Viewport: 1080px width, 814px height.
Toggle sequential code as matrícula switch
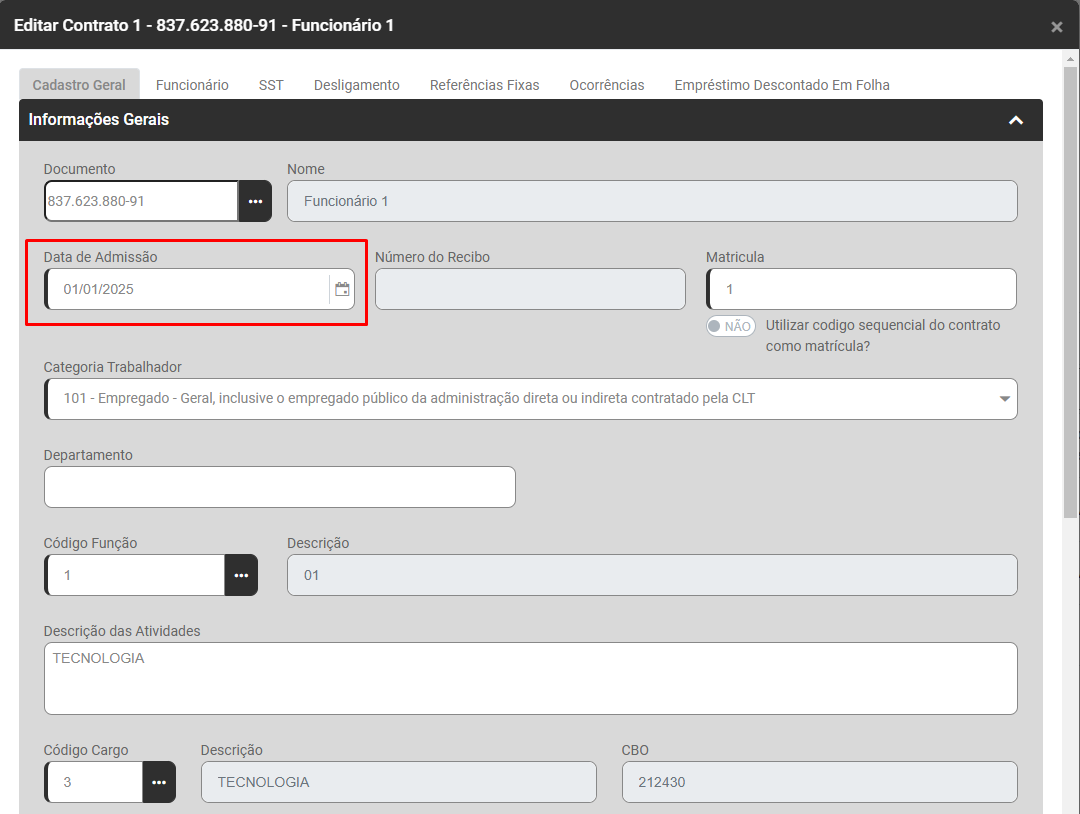click(x=730, y=326)
